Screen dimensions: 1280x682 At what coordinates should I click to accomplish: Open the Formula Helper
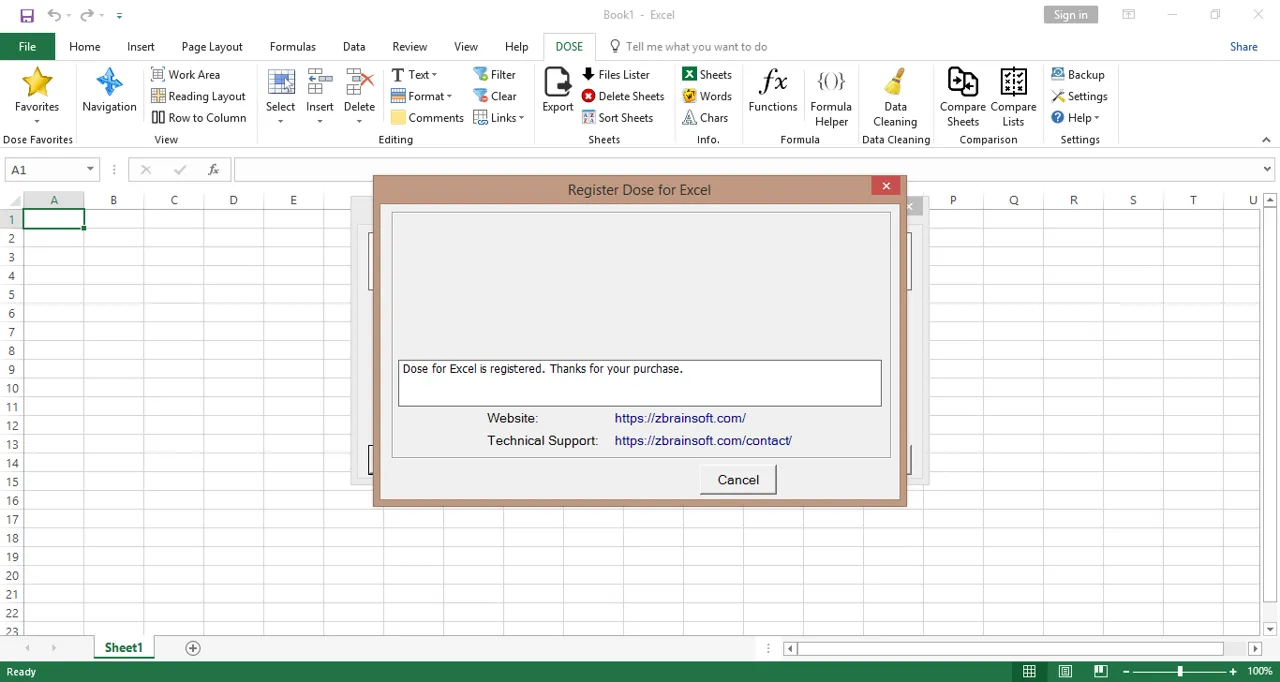[x=831, y=98]
